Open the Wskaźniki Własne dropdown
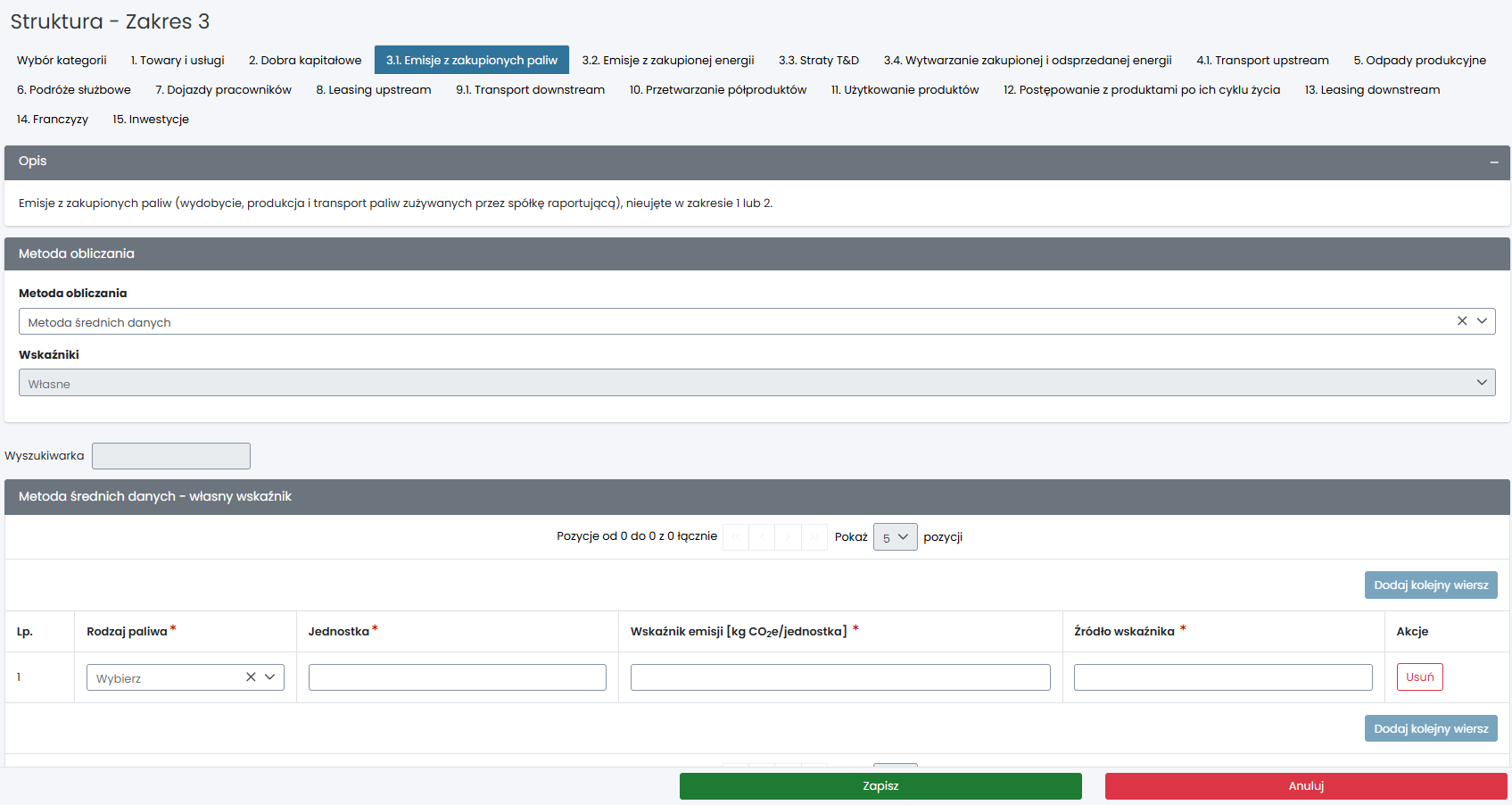1512x805 pixels. pyautogui.click(x=756, y=383)
